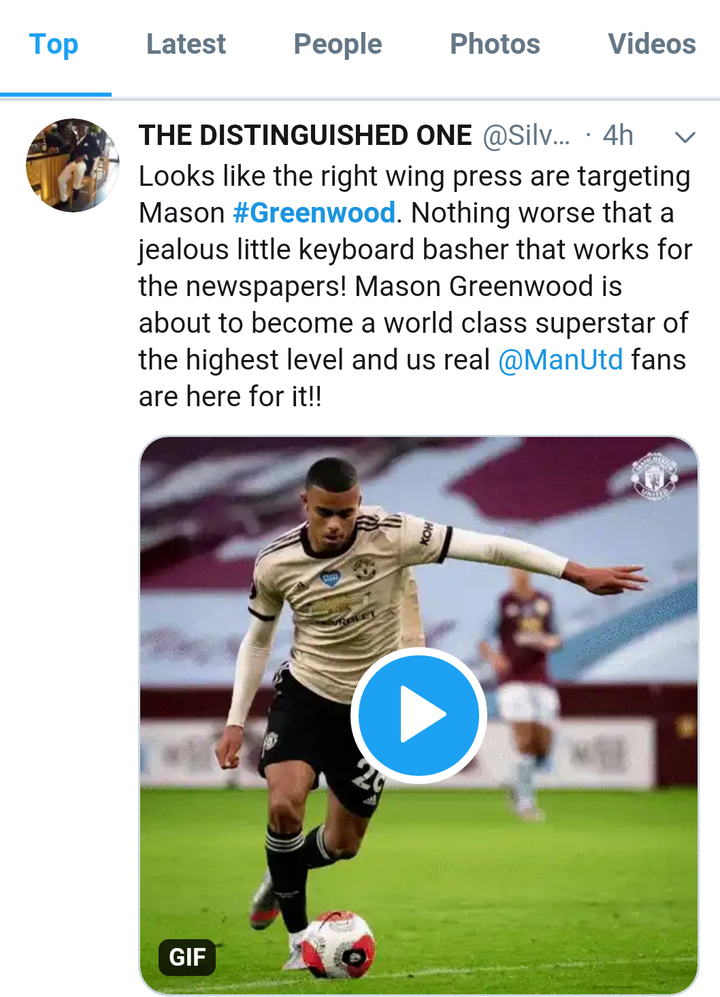Switch to the Top tab

coord(54,44)
